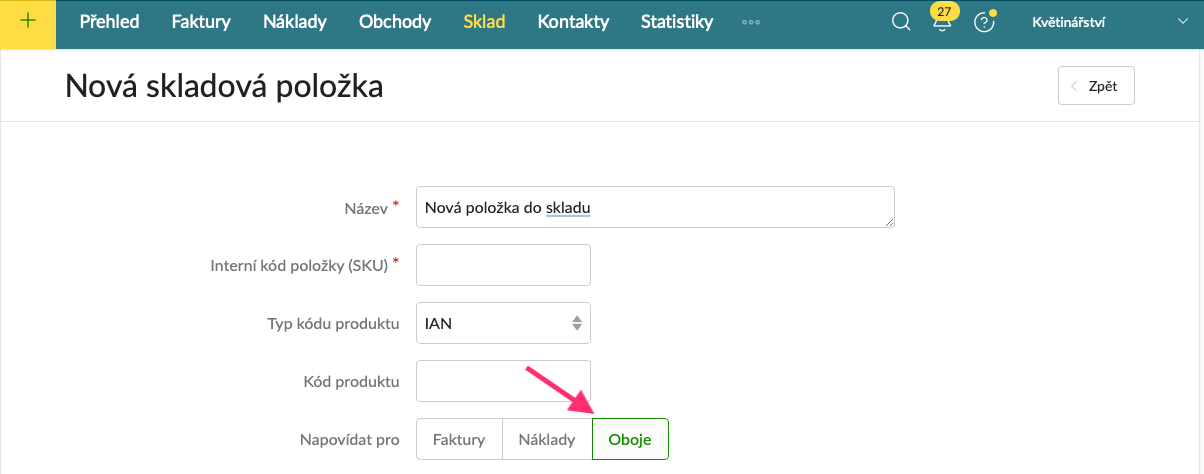Open notifications bell with 27 badge
The width and height of the screenshot is (1204, 474).
[941, 23]
